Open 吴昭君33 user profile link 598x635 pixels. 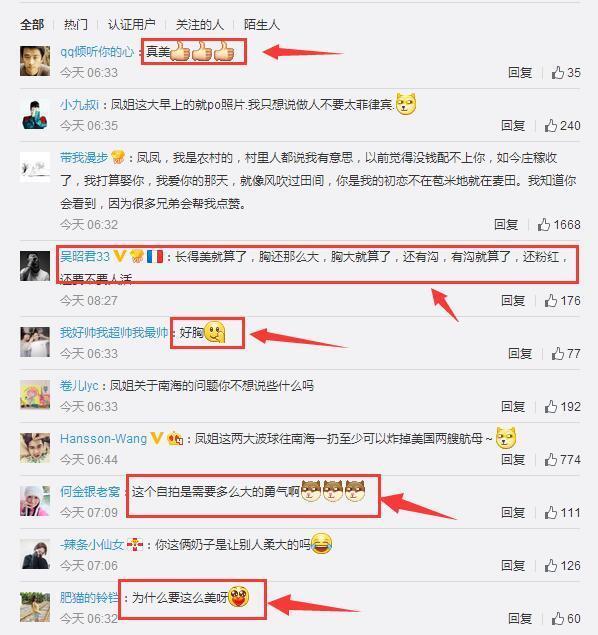pos(85,256)
